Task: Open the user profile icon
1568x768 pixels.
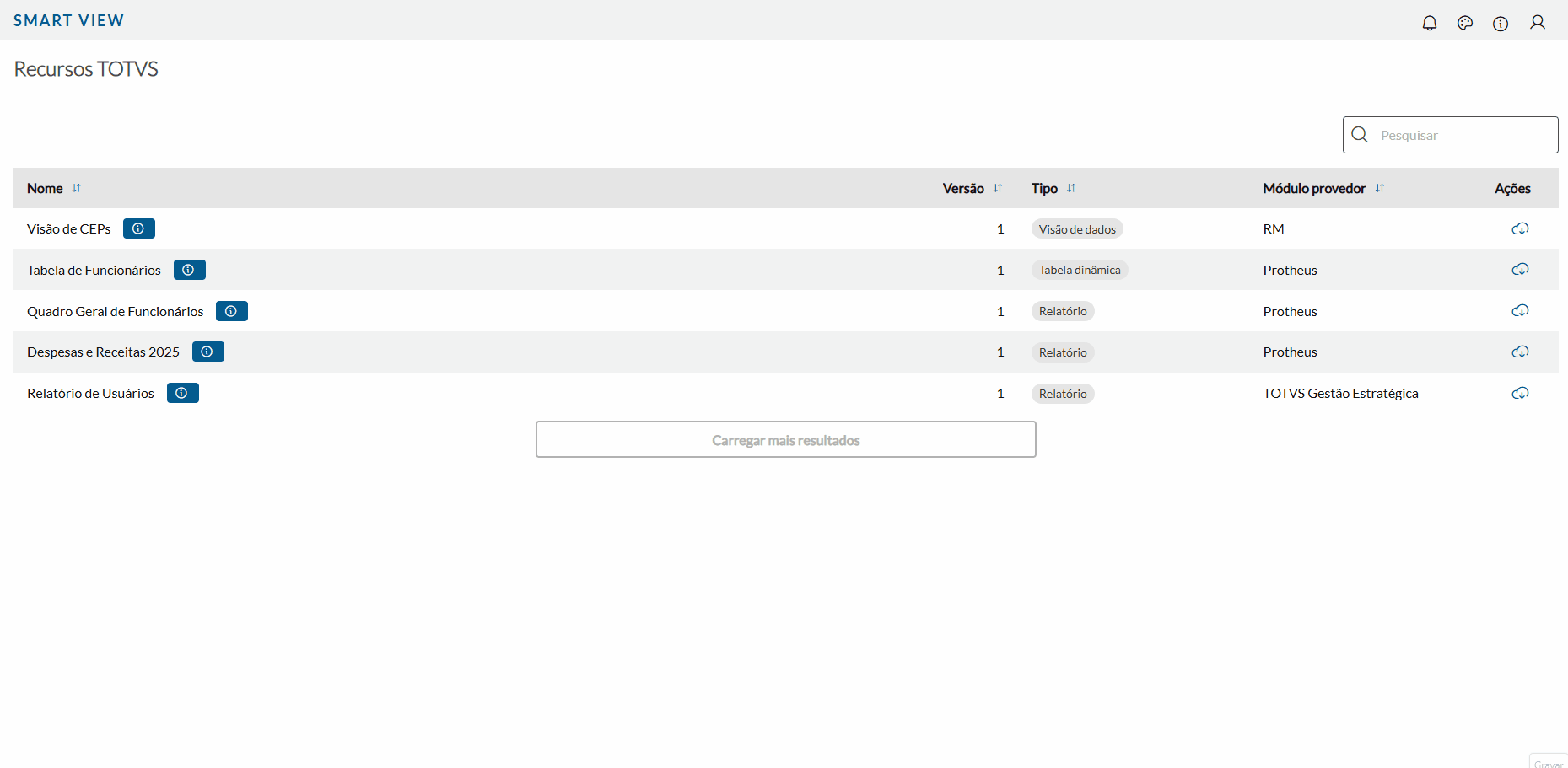Action: [1538, 23]
